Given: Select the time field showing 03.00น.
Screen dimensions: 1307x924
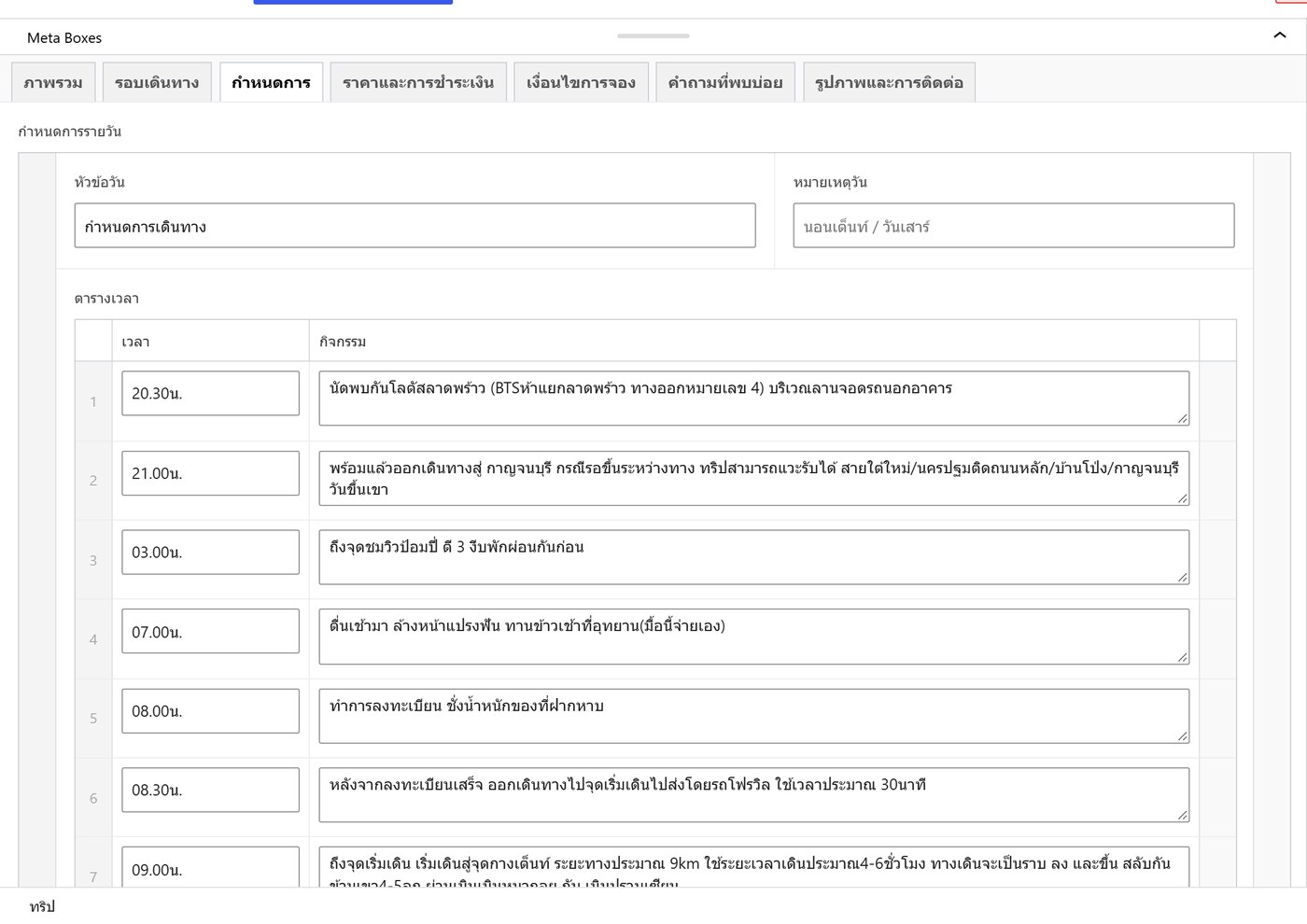Looking at the screenshot, I should pyautogui.click(x=210, y=552).
